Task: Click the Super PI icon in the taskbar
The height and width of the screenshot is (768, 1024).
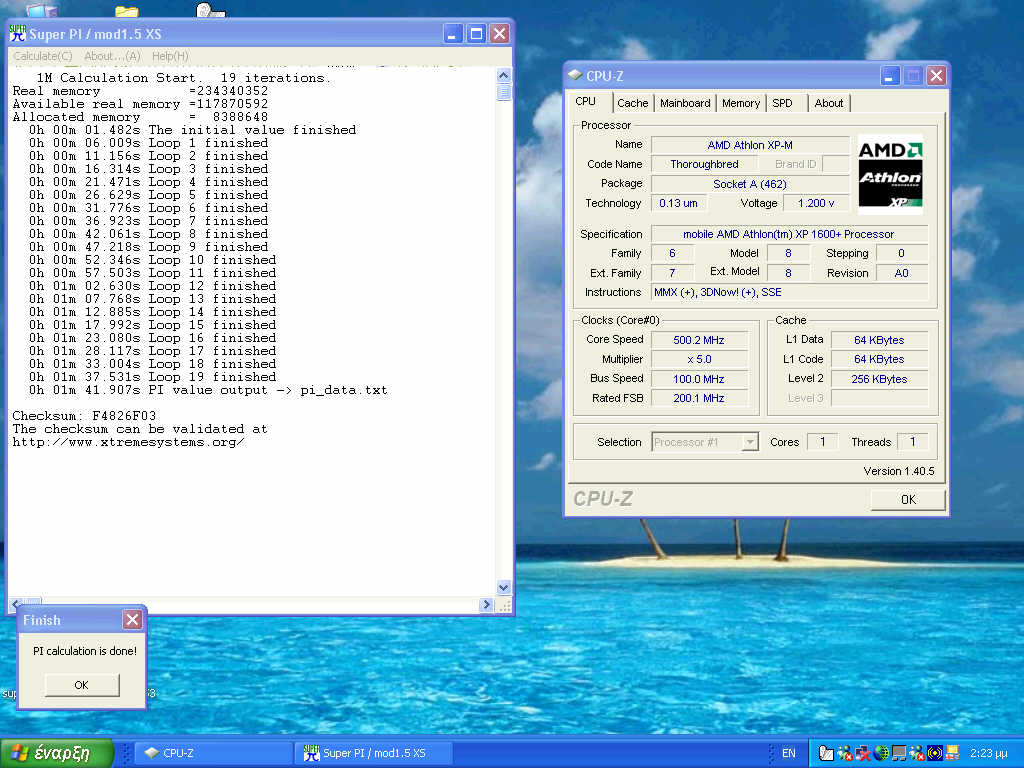Action: (x=312, y=753)
